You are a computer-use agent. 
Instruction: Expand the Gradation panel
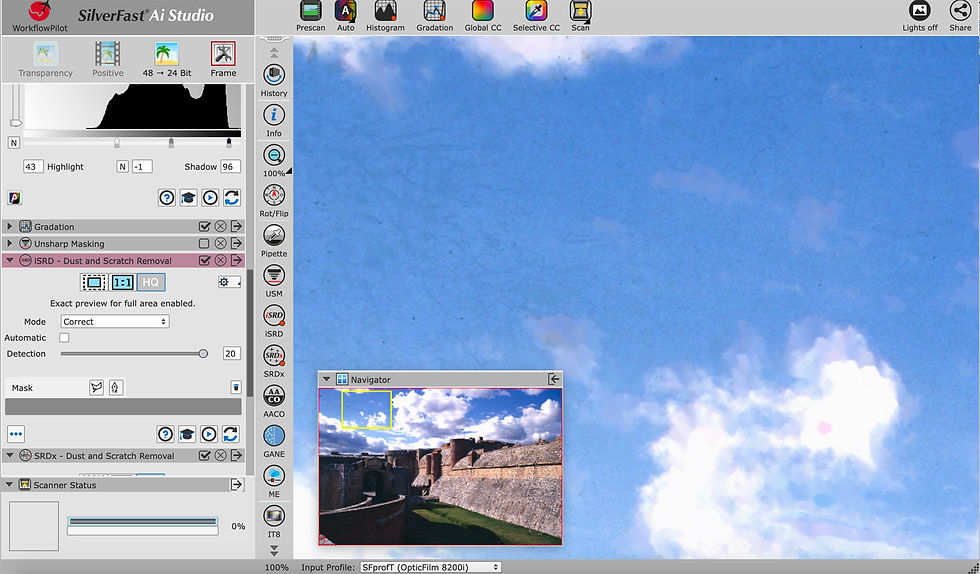tap(9, 226)
